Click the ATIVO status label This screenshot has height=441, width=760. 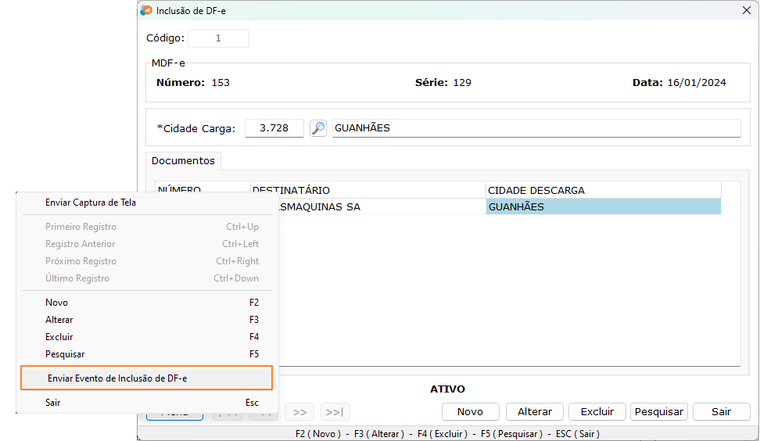click(x=447, y=389)
